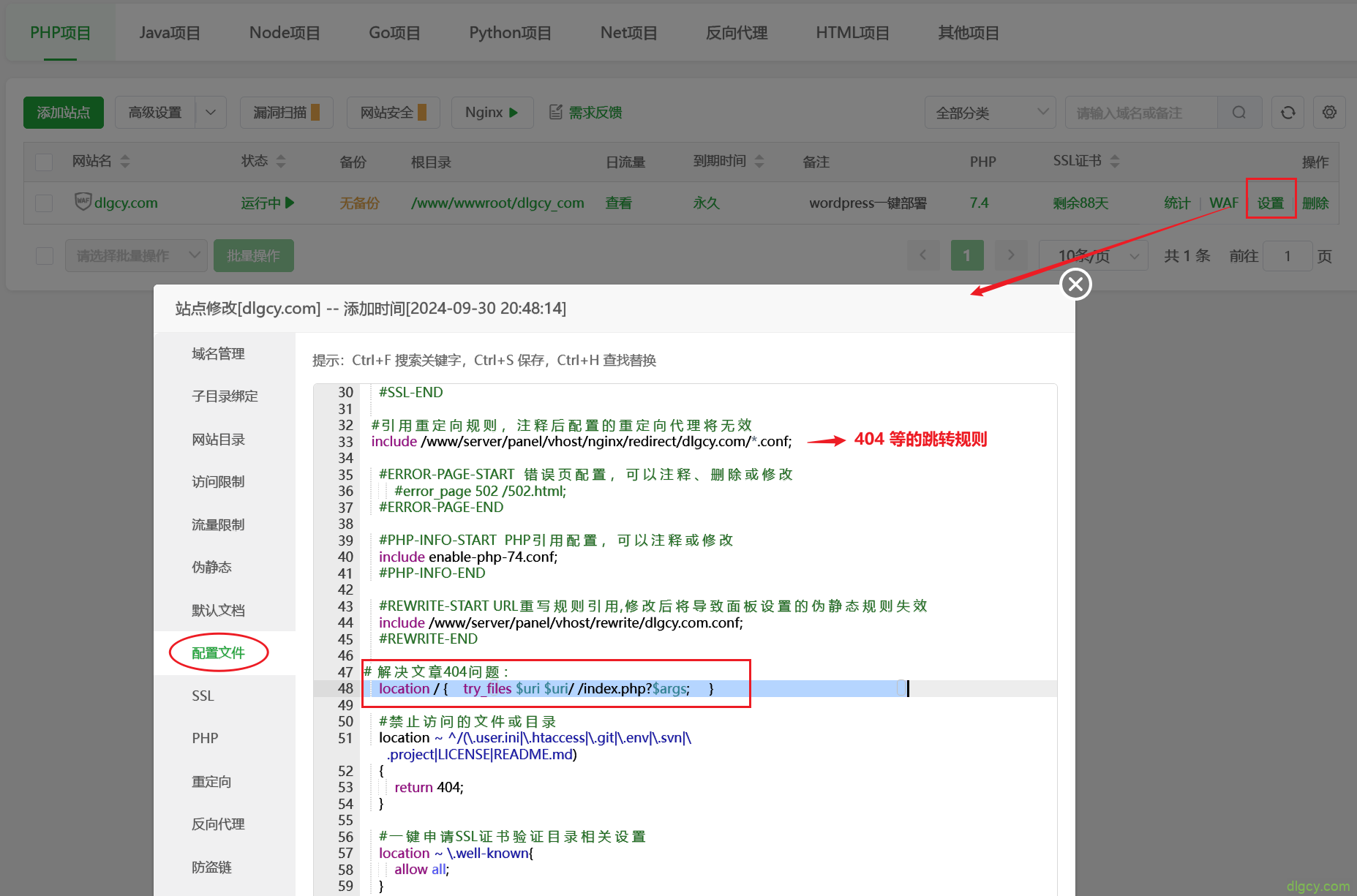Click the 设置 action link
This screenshot has height=896, width=1357.
pyautogui.click(x=1271, y=203)
